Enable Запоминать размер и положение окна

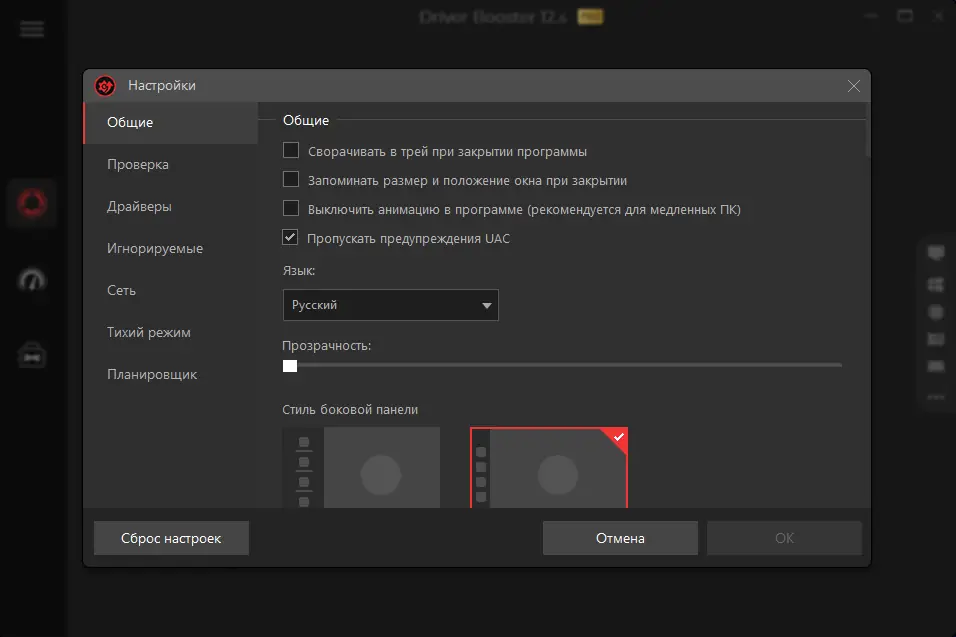[x=291, y=179]
